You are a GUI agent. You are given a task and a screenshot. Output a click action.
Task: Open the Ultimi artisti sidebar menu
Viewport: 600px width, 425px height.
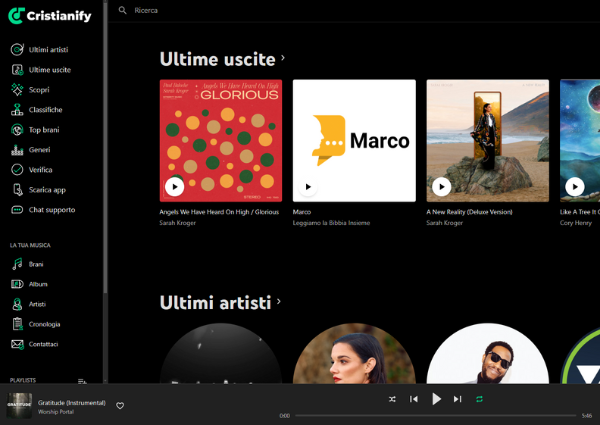pyautogui.click(x=49, y=49)
